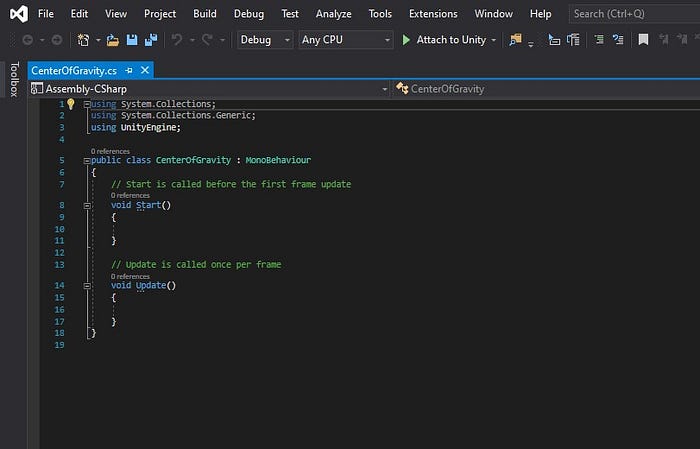Open the Window menu
Image resolution: width=700 pixels, height=449 pixels.
(493, 14)
